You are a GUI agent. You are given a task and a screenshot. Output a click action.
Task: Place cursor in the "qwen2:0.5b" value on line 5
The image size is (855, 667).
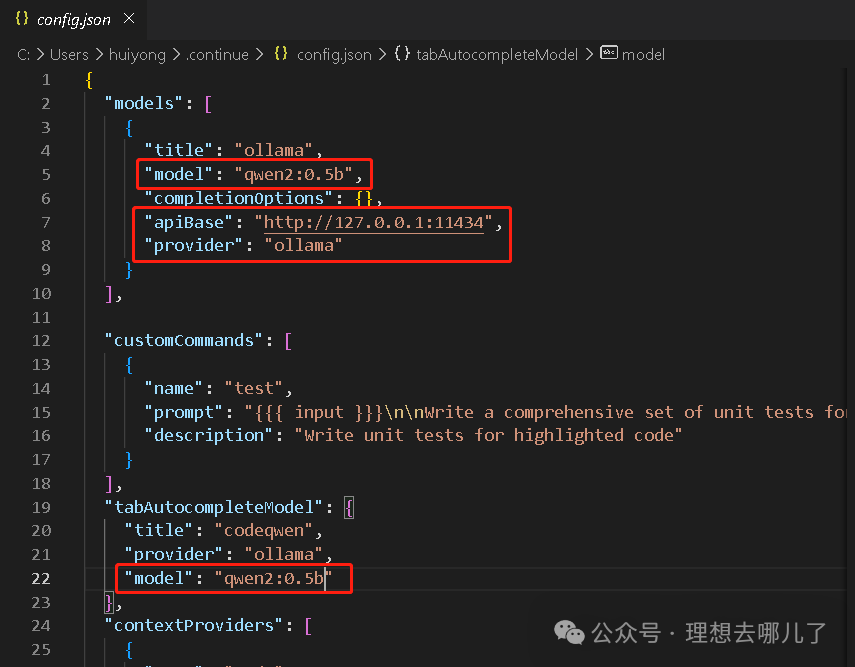pos(293,174)
